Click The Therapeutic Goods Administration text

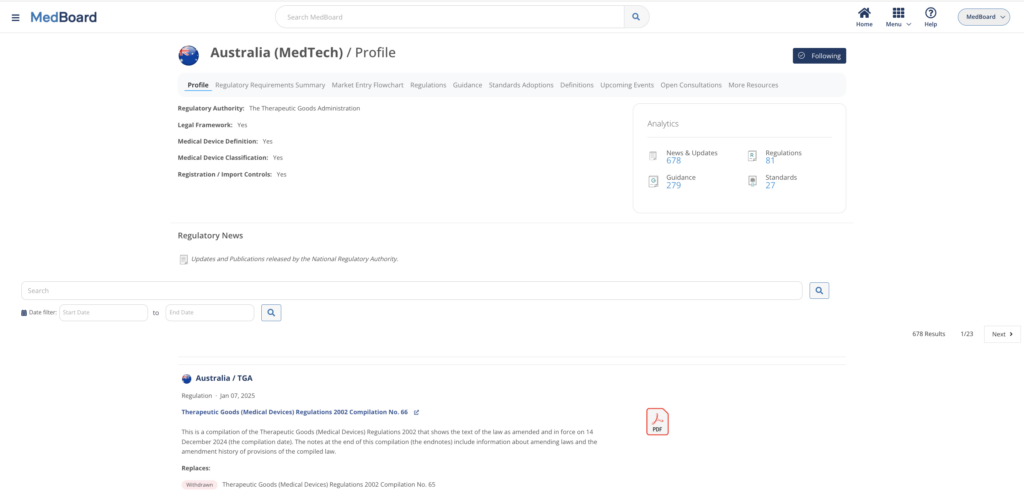304,108
